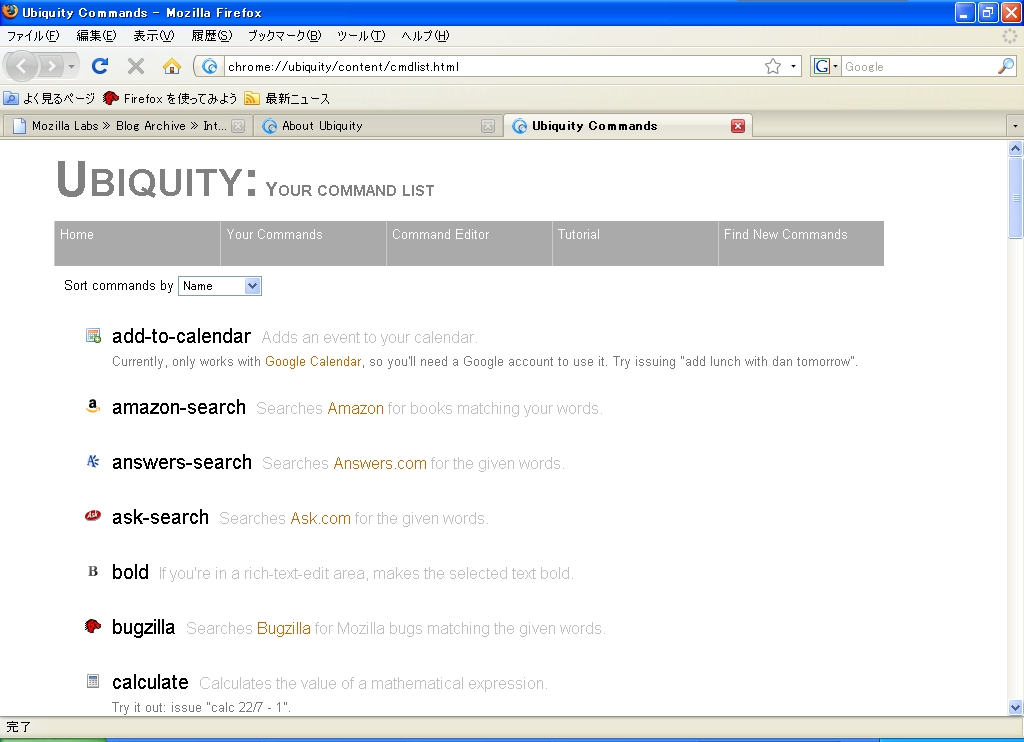Click the B icon beside bold

[93, 572]
